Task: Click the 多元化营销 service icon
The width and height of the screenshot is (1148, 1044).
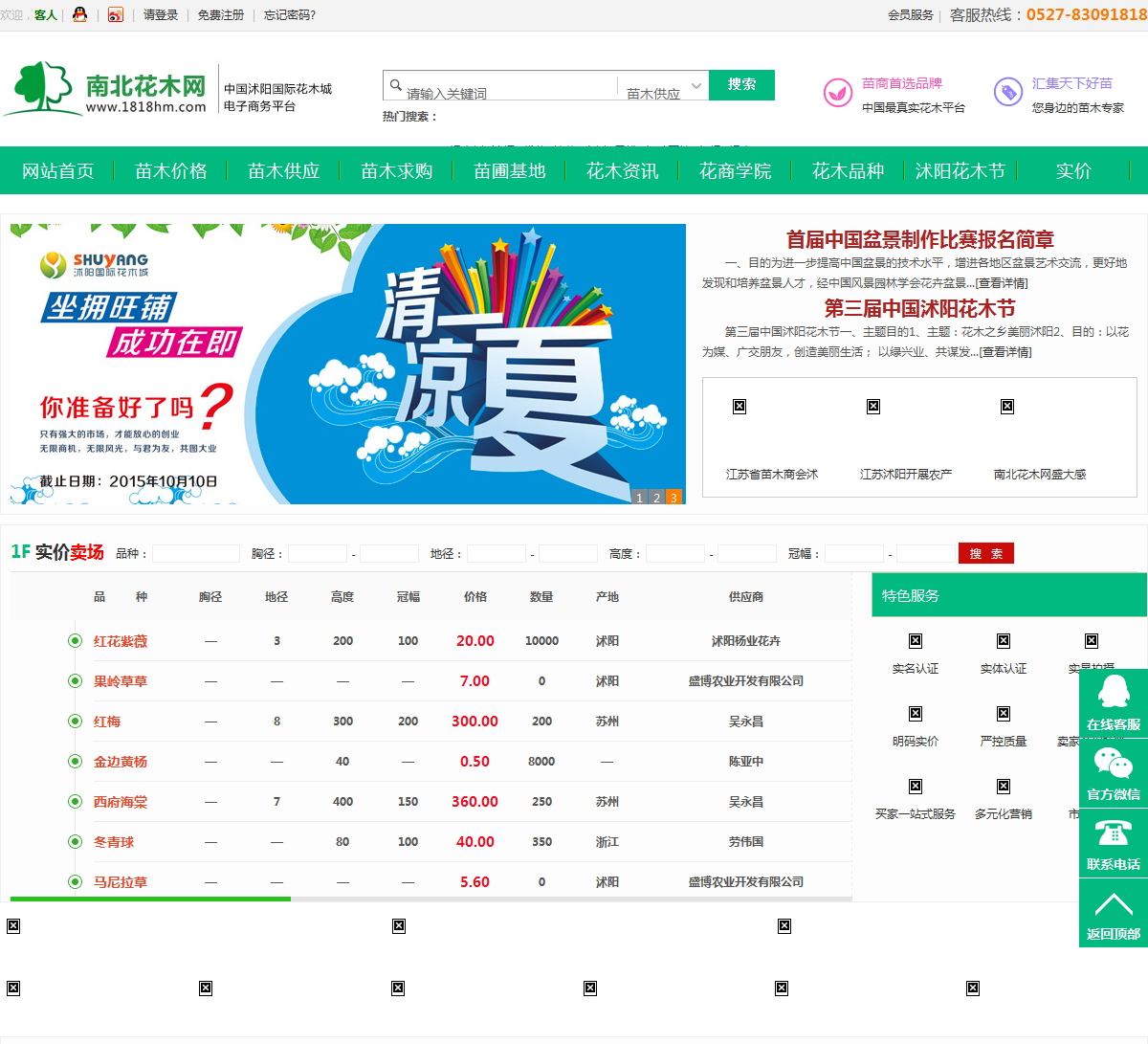Action: click(x=1004, y=787)
